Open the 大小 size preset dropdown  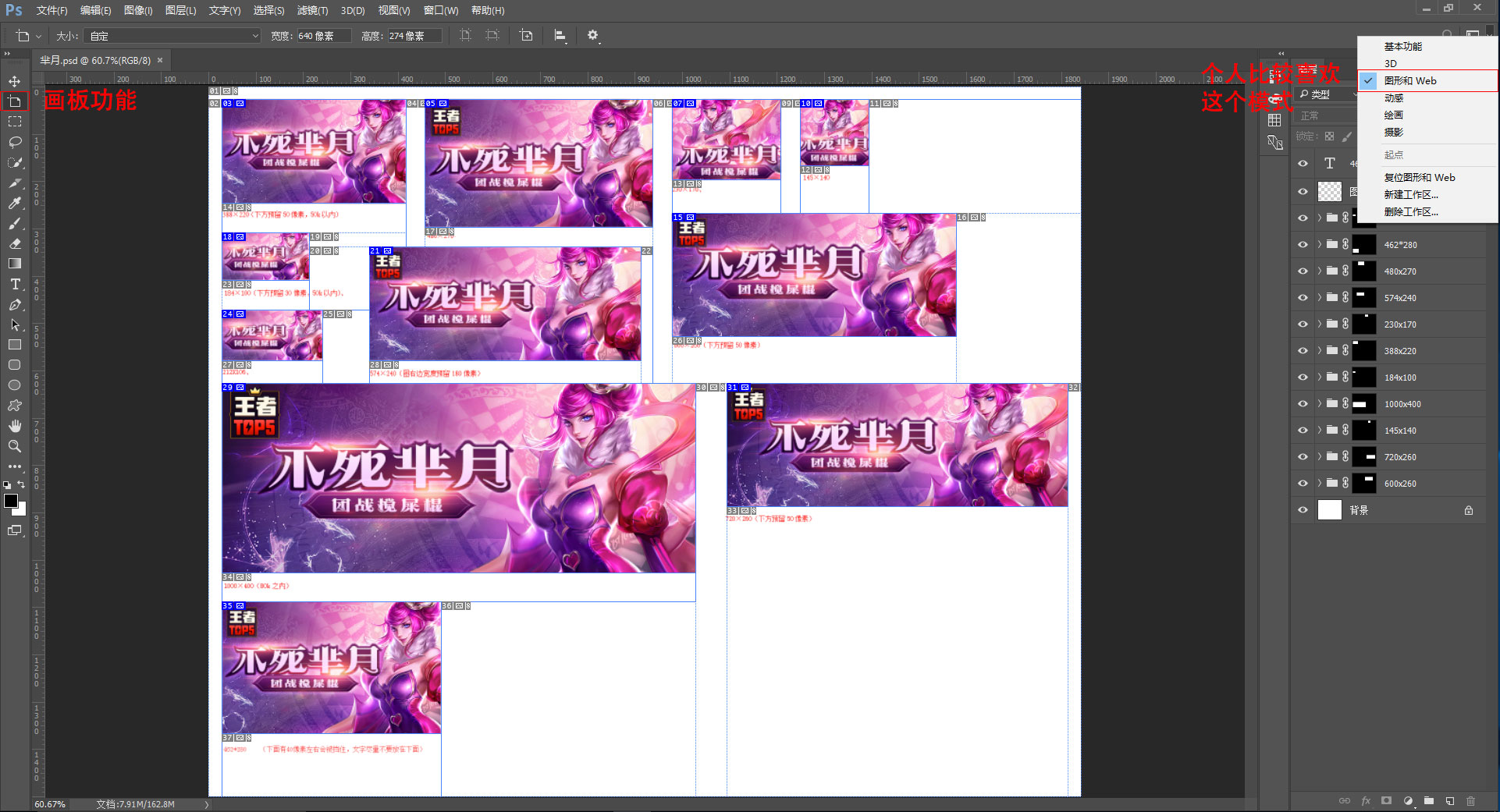(172, 36)
